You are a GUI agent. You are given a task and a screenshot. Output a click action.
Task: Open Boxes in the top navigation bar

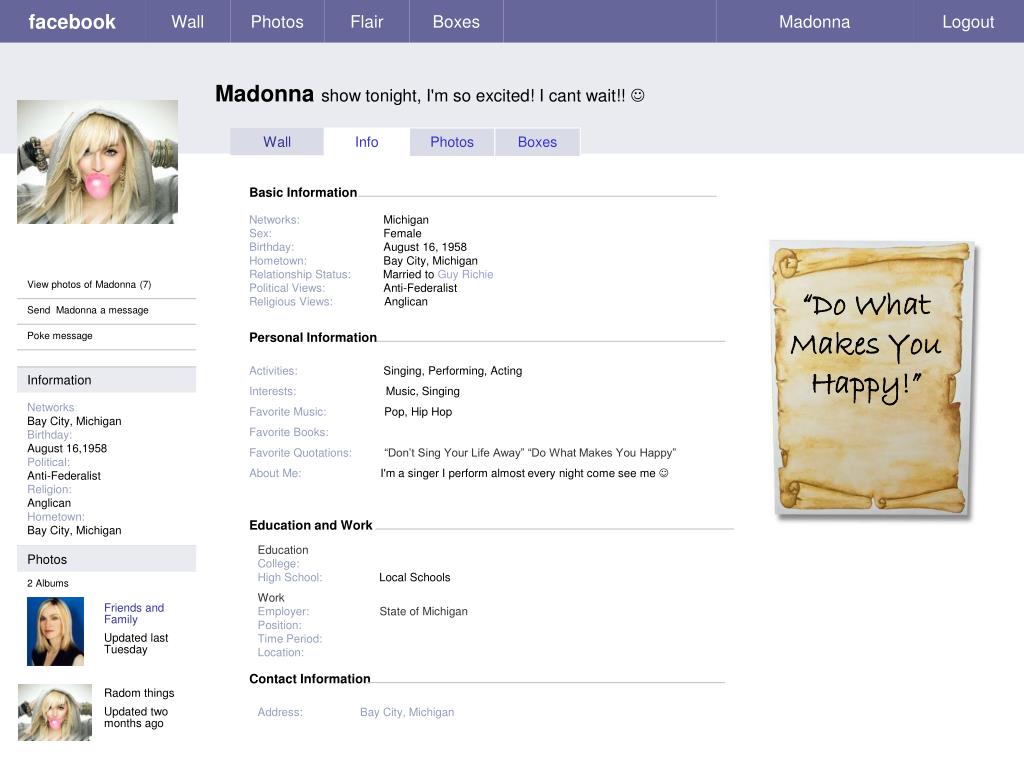tap(456, 22)
